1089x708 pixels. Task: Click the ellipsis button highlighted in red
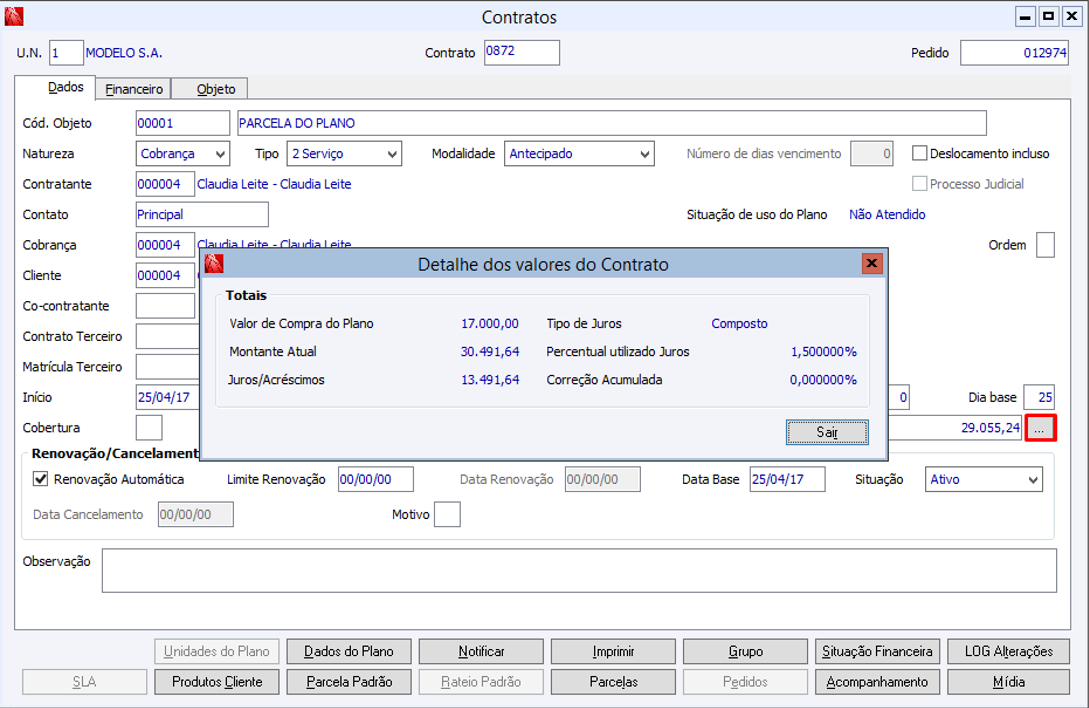coord(1040,428)
